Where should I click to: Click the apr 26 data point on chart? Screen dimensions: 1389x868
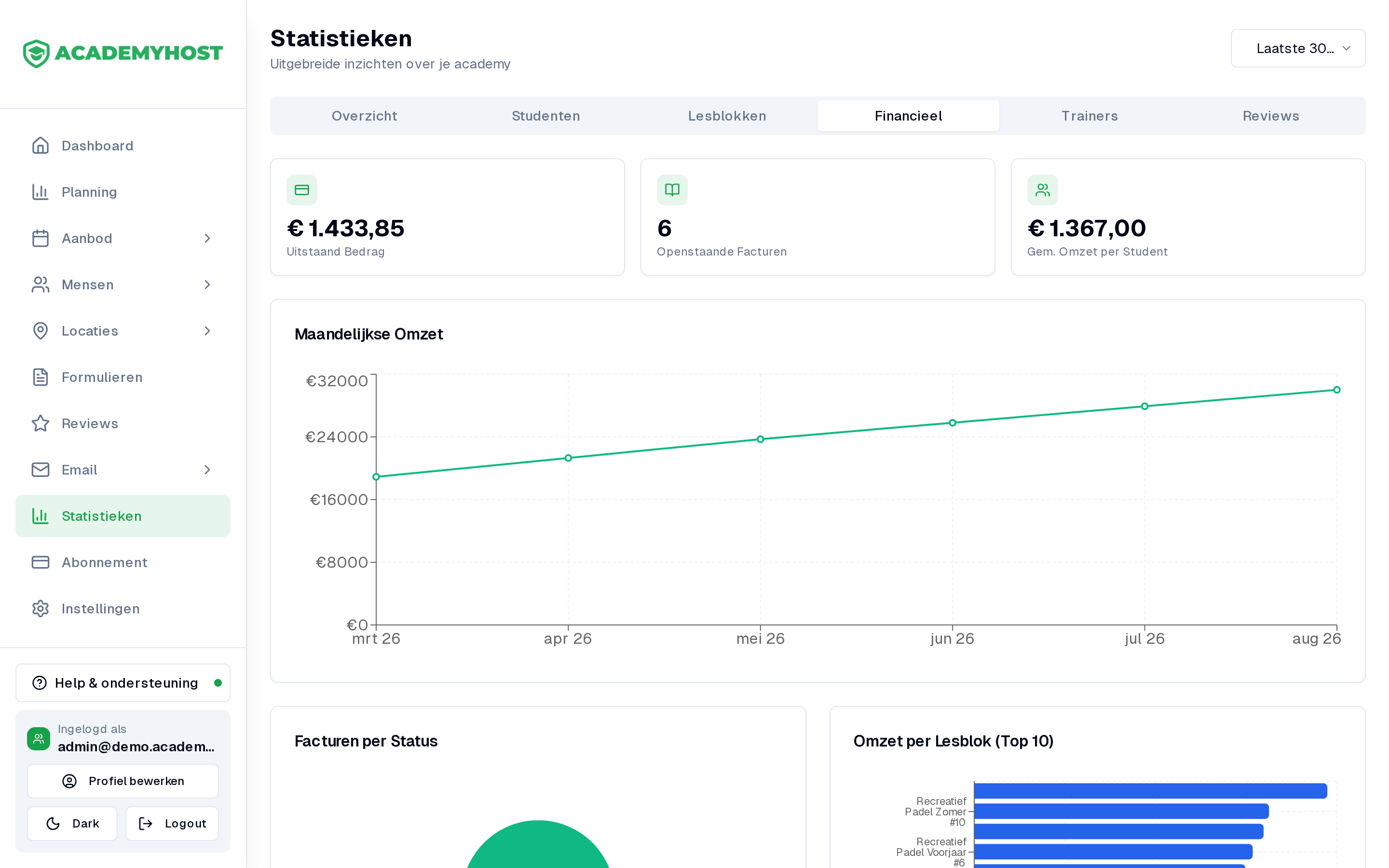(568, 458)
